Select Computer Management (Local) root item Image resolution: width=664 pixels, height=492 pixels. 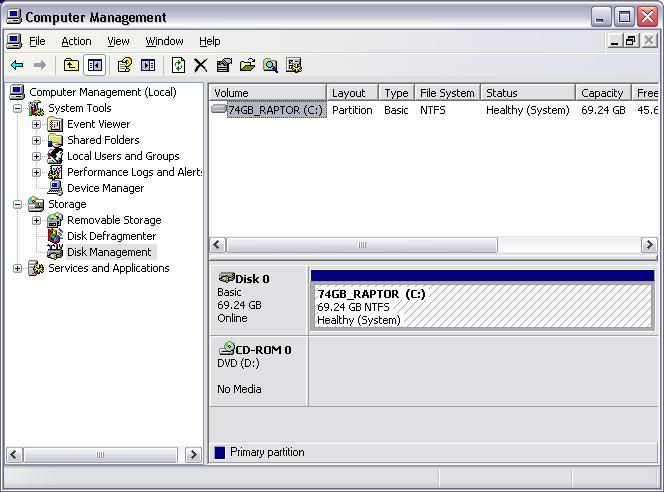click(102, 92)
